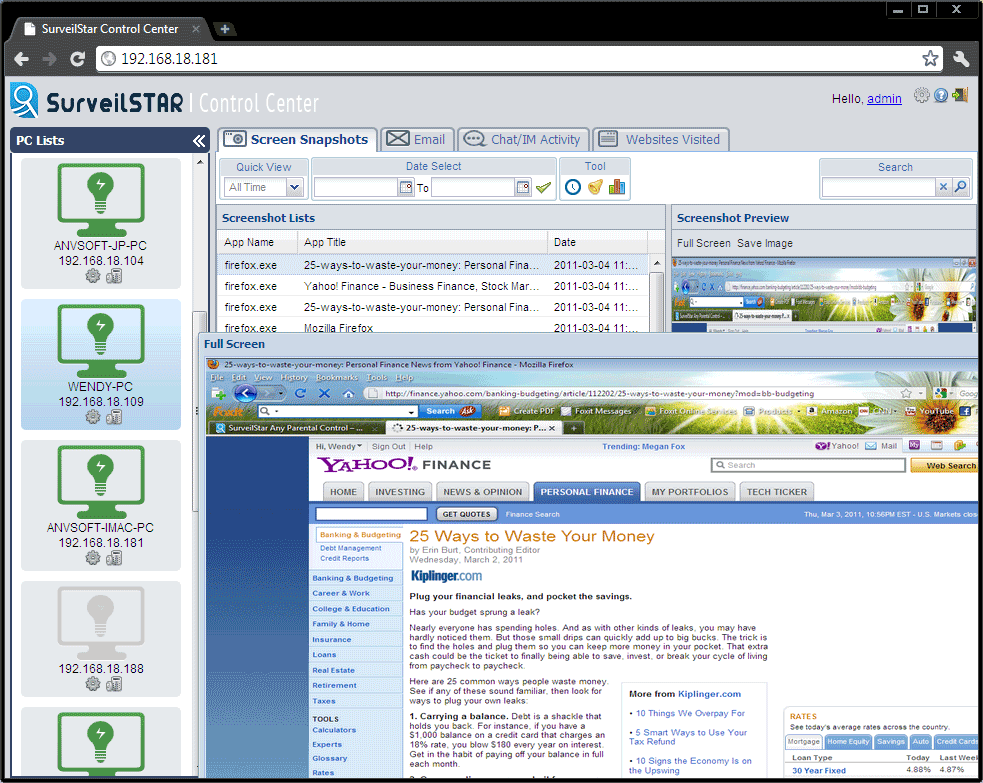Open the gear settings for ANVSOFT-IMAC-PC
This screenshot has height=783, width=983.
pos(93,558)
